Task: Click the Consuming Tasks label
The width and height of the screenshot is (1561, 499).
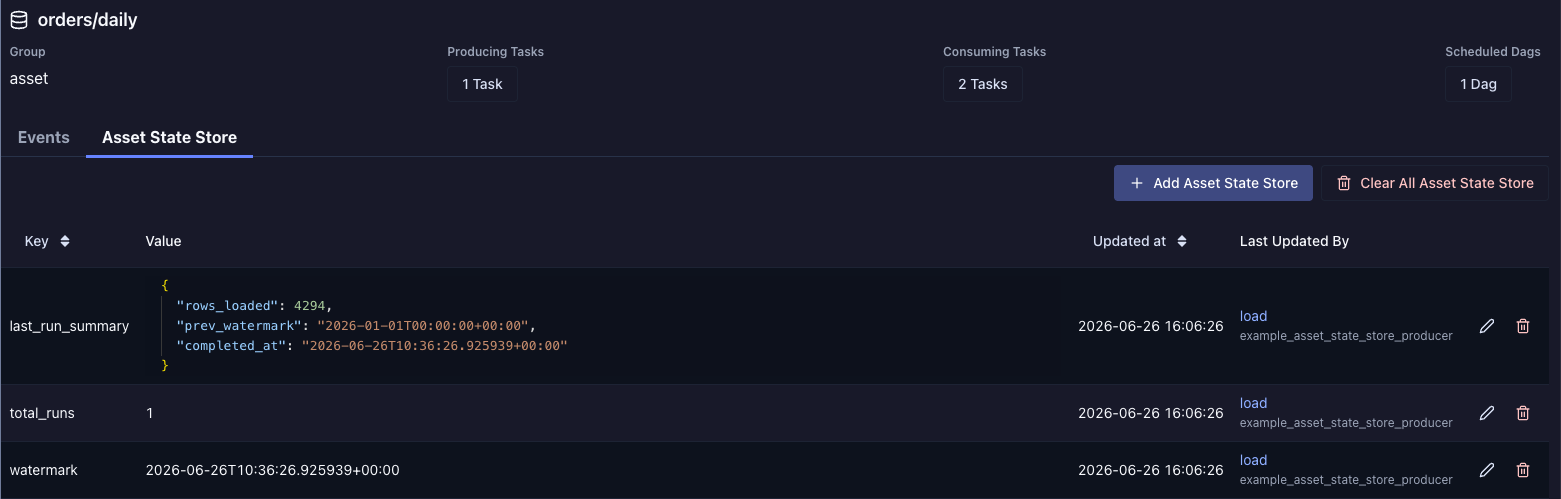Action: (994, 51)
